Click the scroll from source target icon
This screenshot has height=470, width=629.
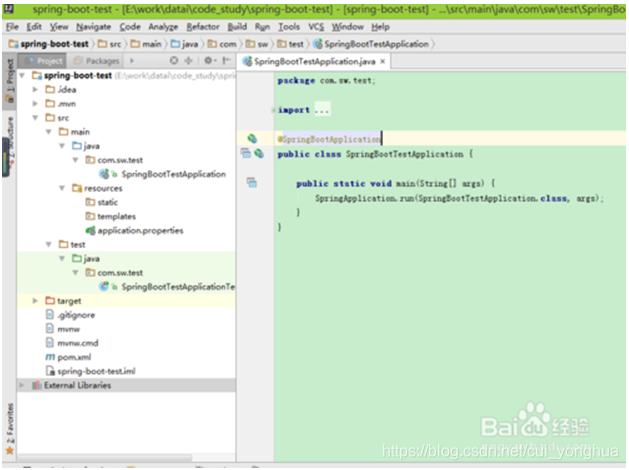[x=174, y=61]
